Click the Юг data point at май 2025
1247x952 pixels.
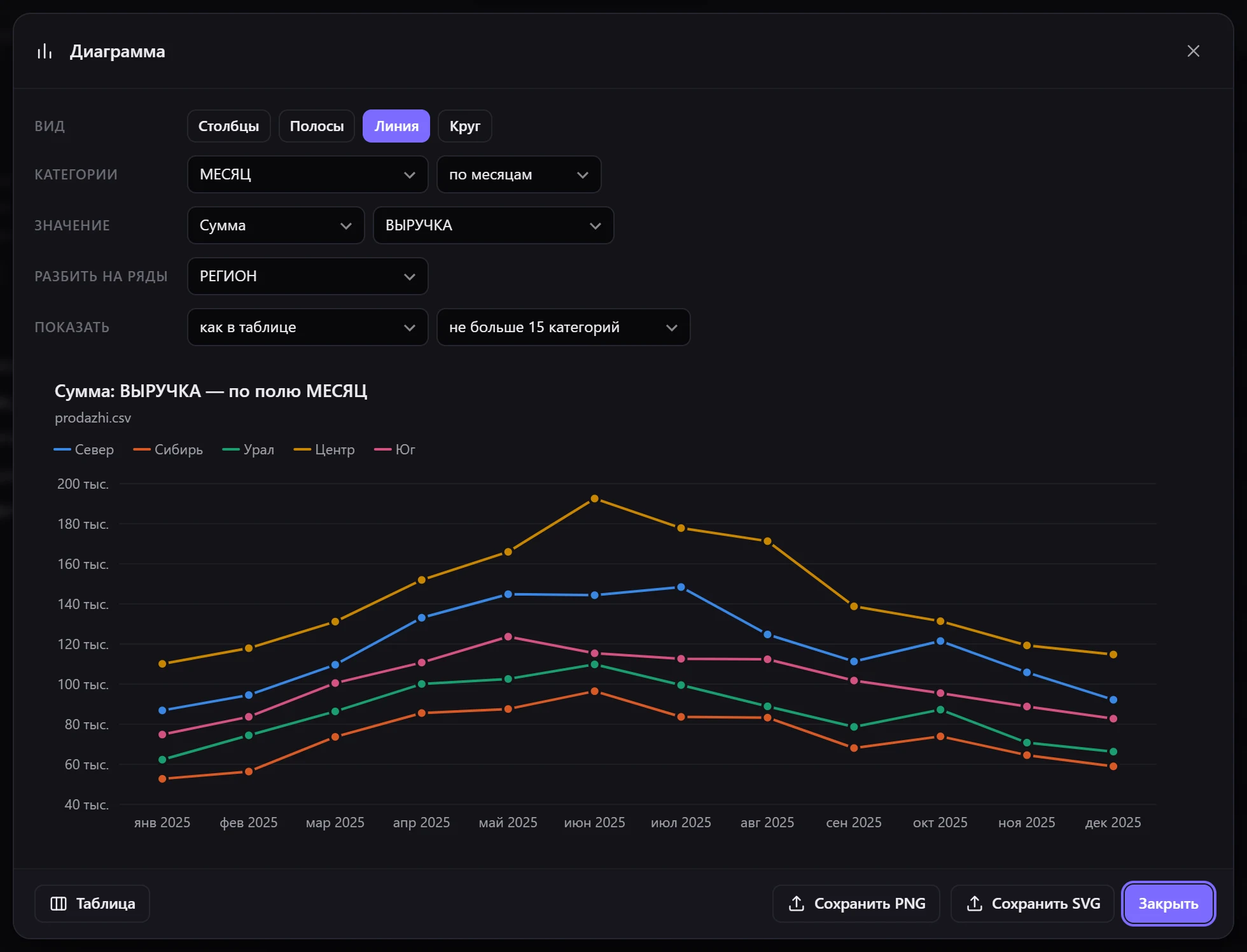coord(508,637)
